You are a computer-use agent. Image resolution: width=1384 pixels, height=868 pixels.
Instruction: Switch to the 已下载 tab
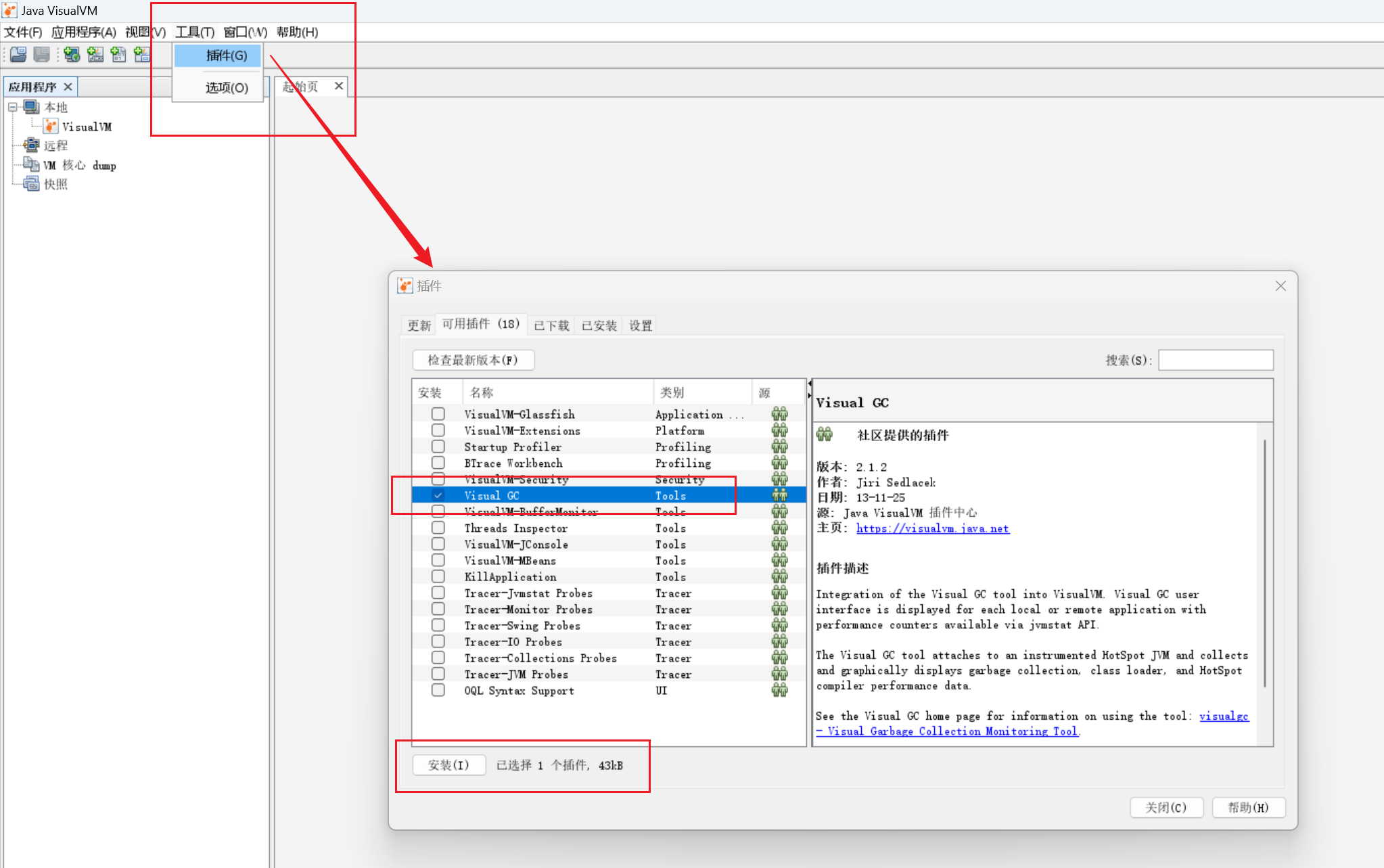(x=551, y=325)
